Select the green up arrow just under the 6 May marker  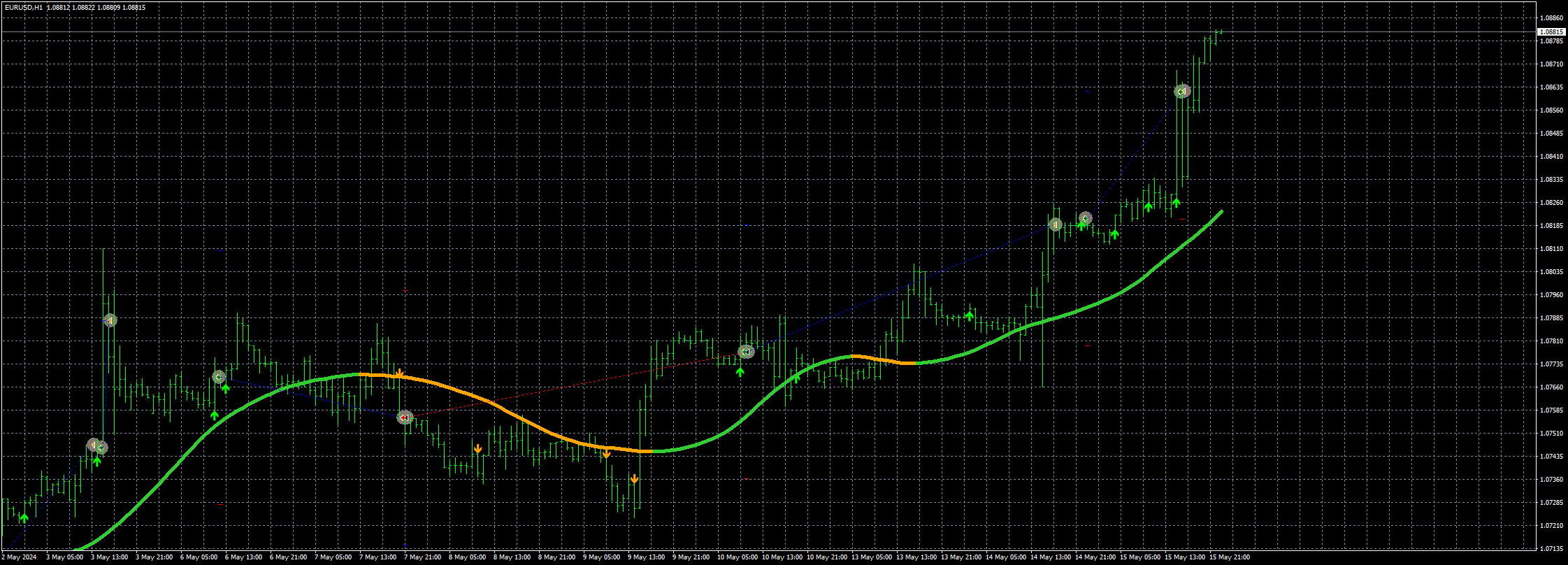pos(226,389)
